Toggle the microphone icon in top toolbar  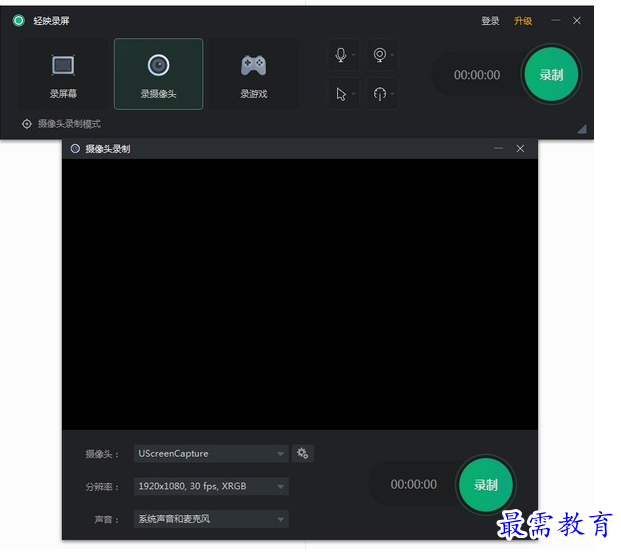[x=341, y=55]
